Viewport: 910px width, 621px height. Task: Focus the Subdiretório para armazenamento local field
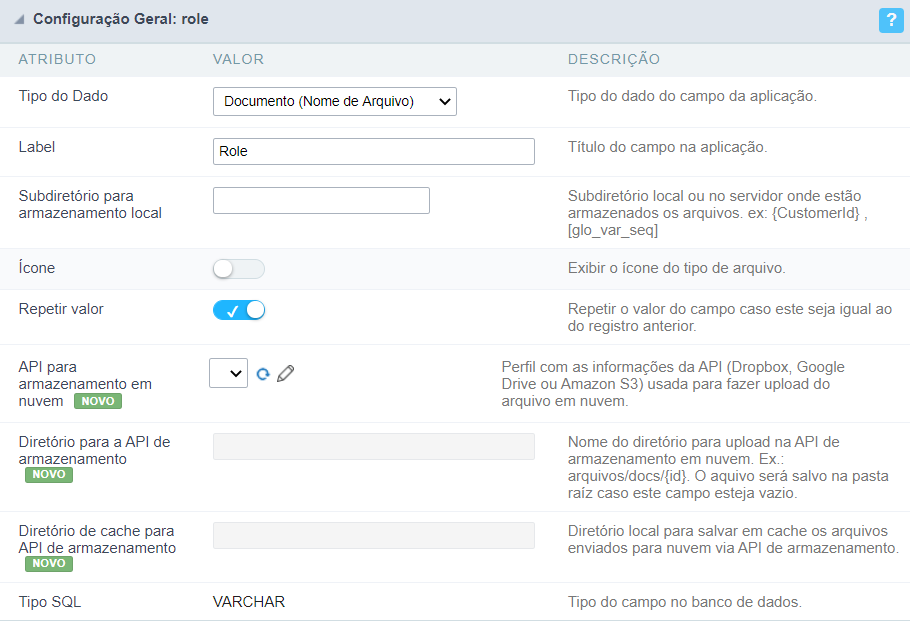point(321,200)
